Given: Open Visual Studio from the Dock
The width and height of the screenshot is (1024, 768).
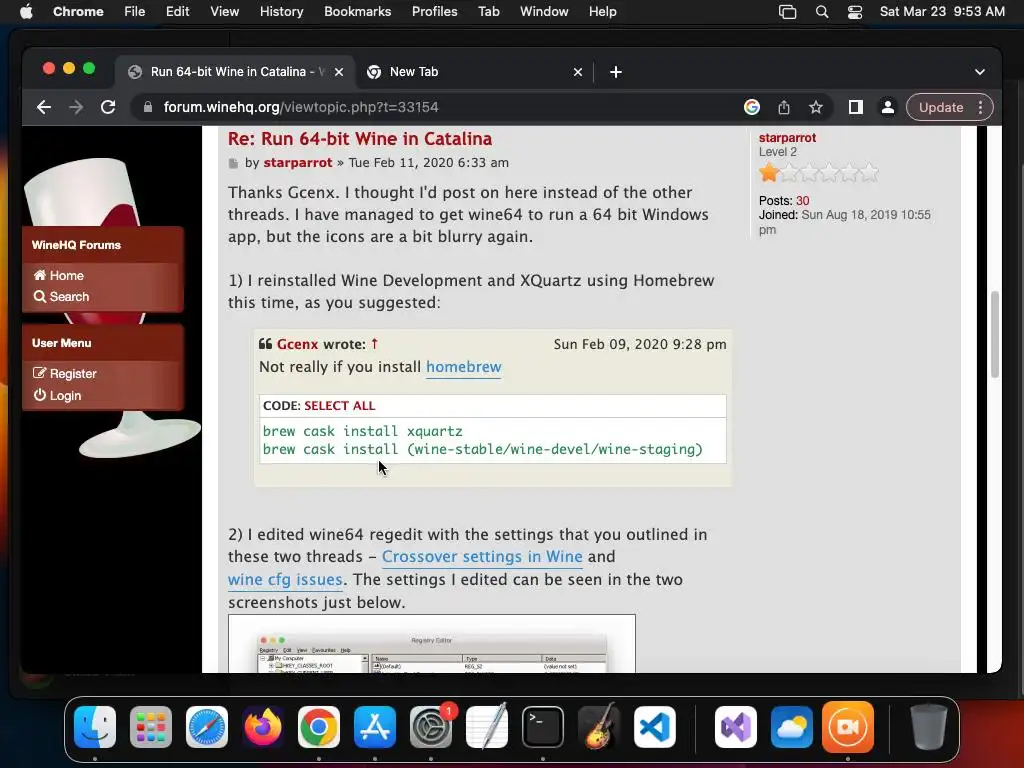Looking at the screenshot, I should tap(736, 727).
